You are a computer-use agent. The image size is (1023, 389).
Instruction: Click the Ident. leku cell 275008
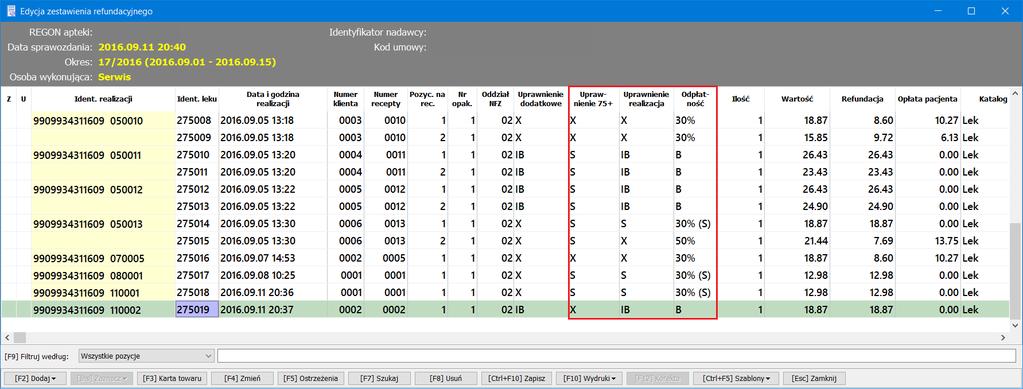pos(196,121)
